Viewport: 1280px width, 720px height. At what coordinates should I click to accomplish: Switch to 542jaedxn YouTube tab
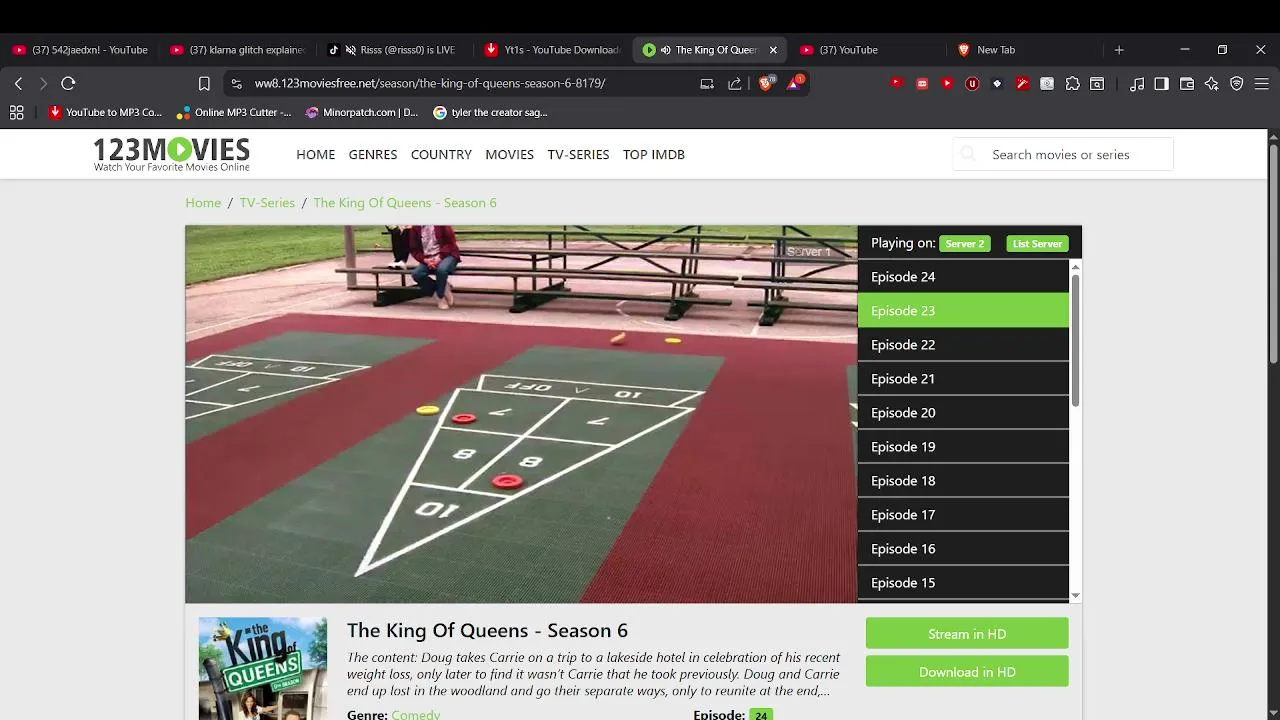(81, 50)
